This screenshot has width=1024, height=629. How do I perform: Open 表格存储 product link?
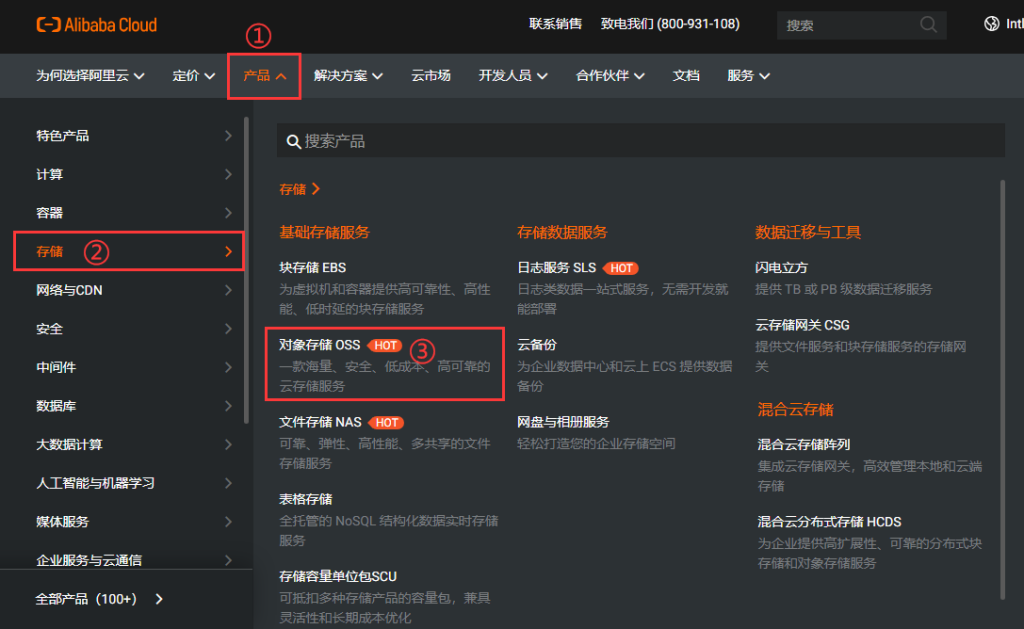pyautogui.click(x=306, y=499)
